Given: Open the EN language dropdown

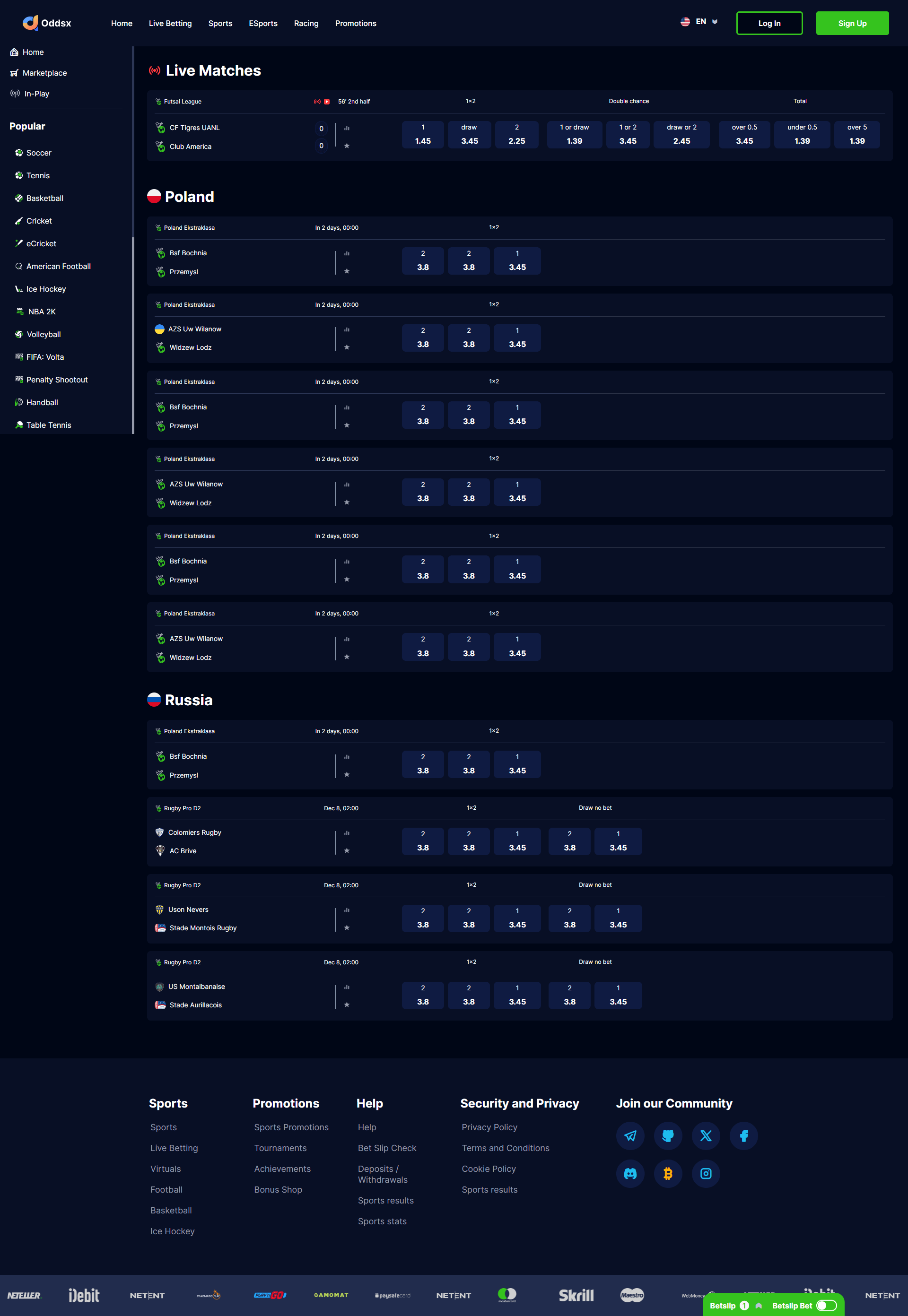Looking at the screenshot, I should point(699,22).
